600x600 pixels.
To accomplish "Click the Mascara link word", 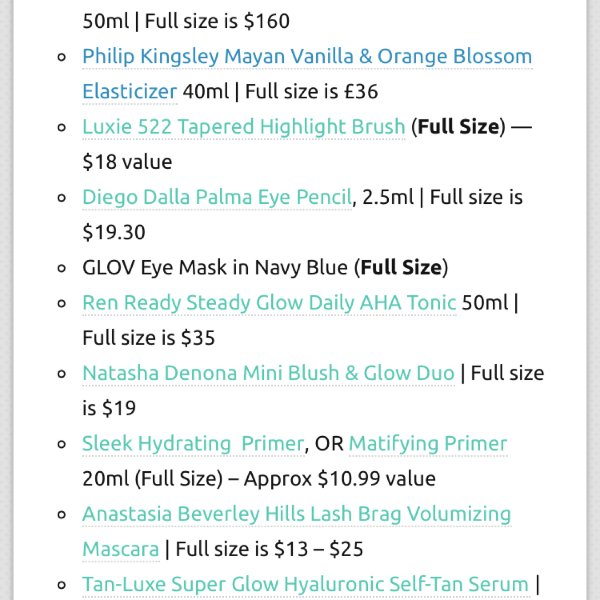I will 121,549.
